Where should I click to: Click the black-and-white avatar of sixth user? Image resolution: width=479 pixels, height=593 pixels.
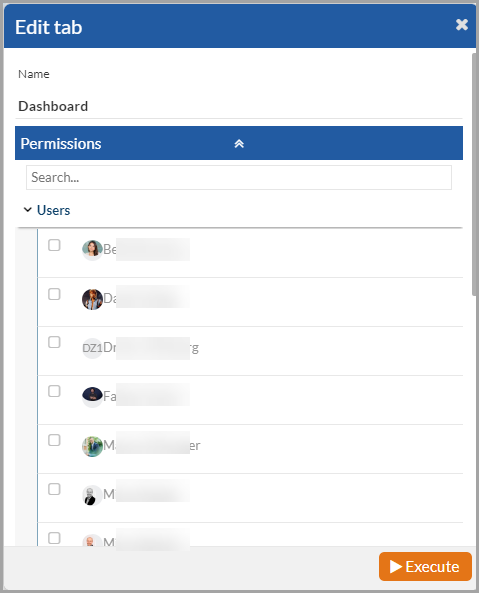pyautogui.click(x=92, y=495)
